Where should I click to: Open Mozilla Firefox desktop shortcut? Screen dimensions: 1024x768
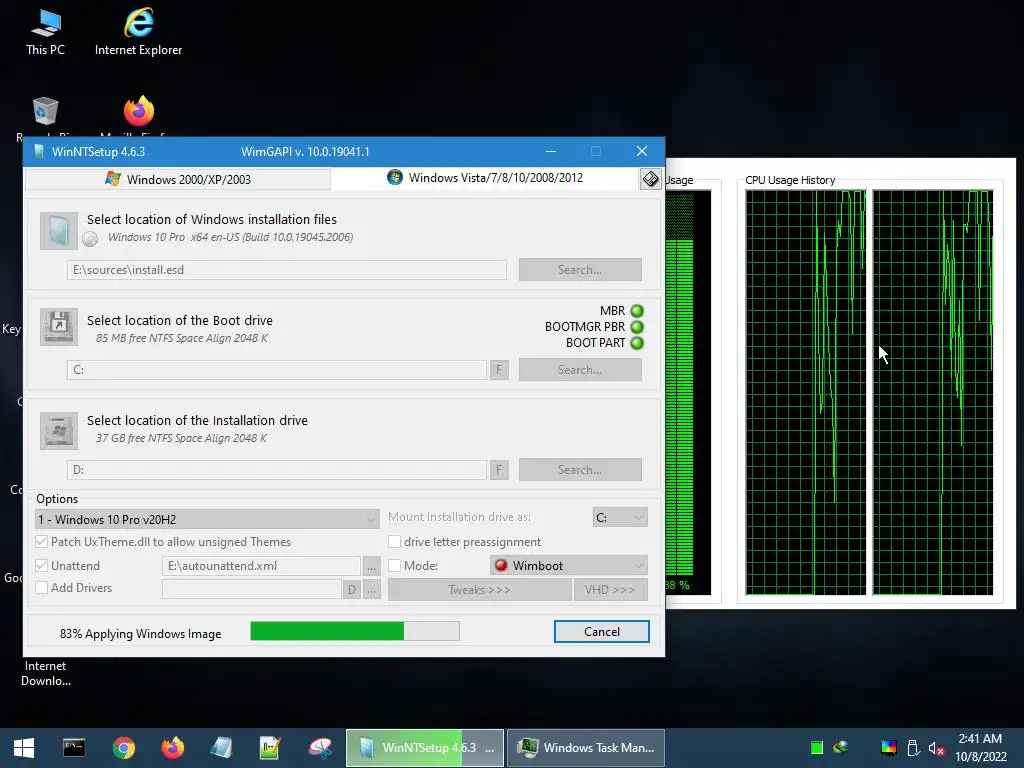click(138, 114)
